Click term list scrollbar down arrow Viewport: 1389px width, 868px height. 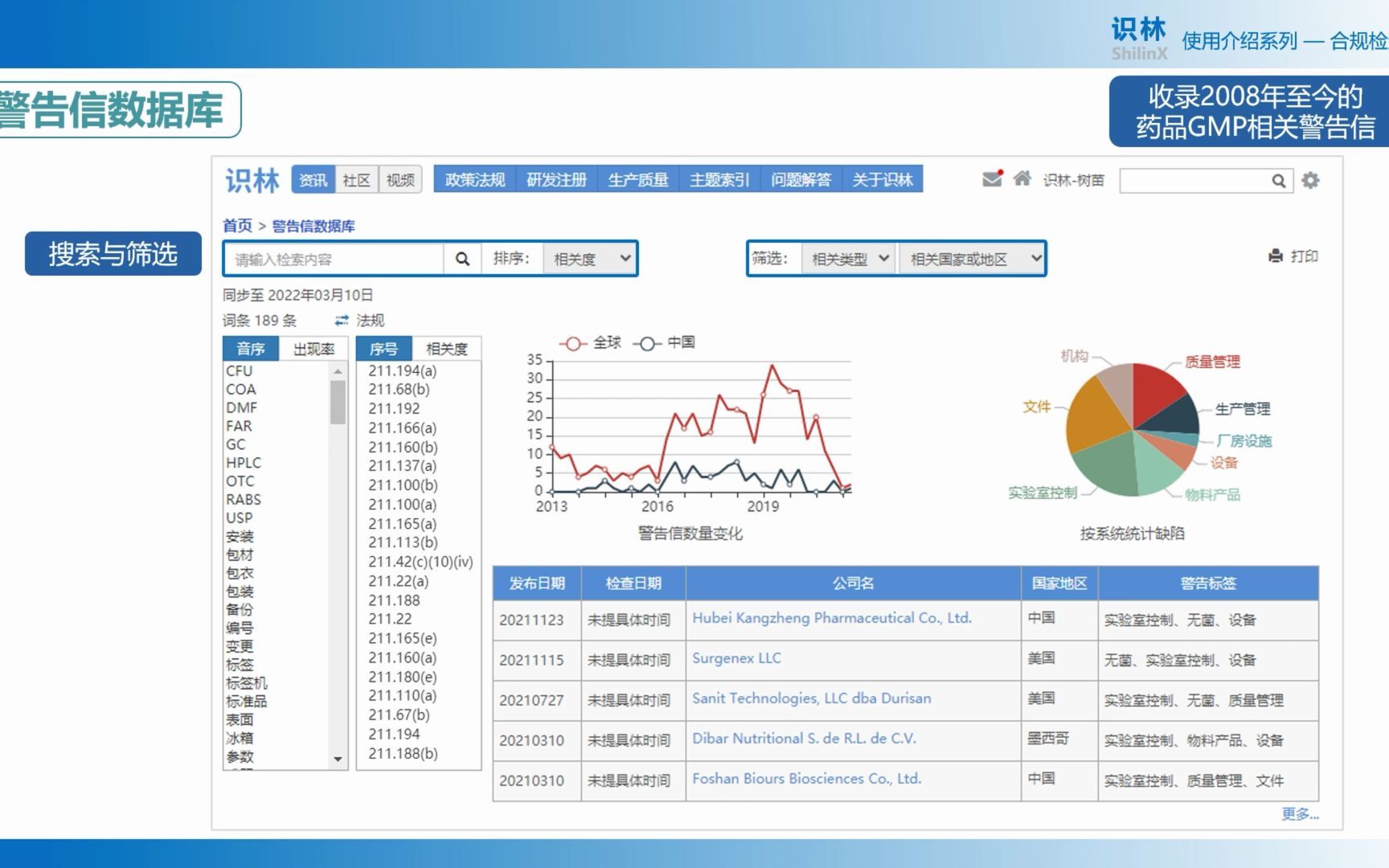[x=338, y=759]
